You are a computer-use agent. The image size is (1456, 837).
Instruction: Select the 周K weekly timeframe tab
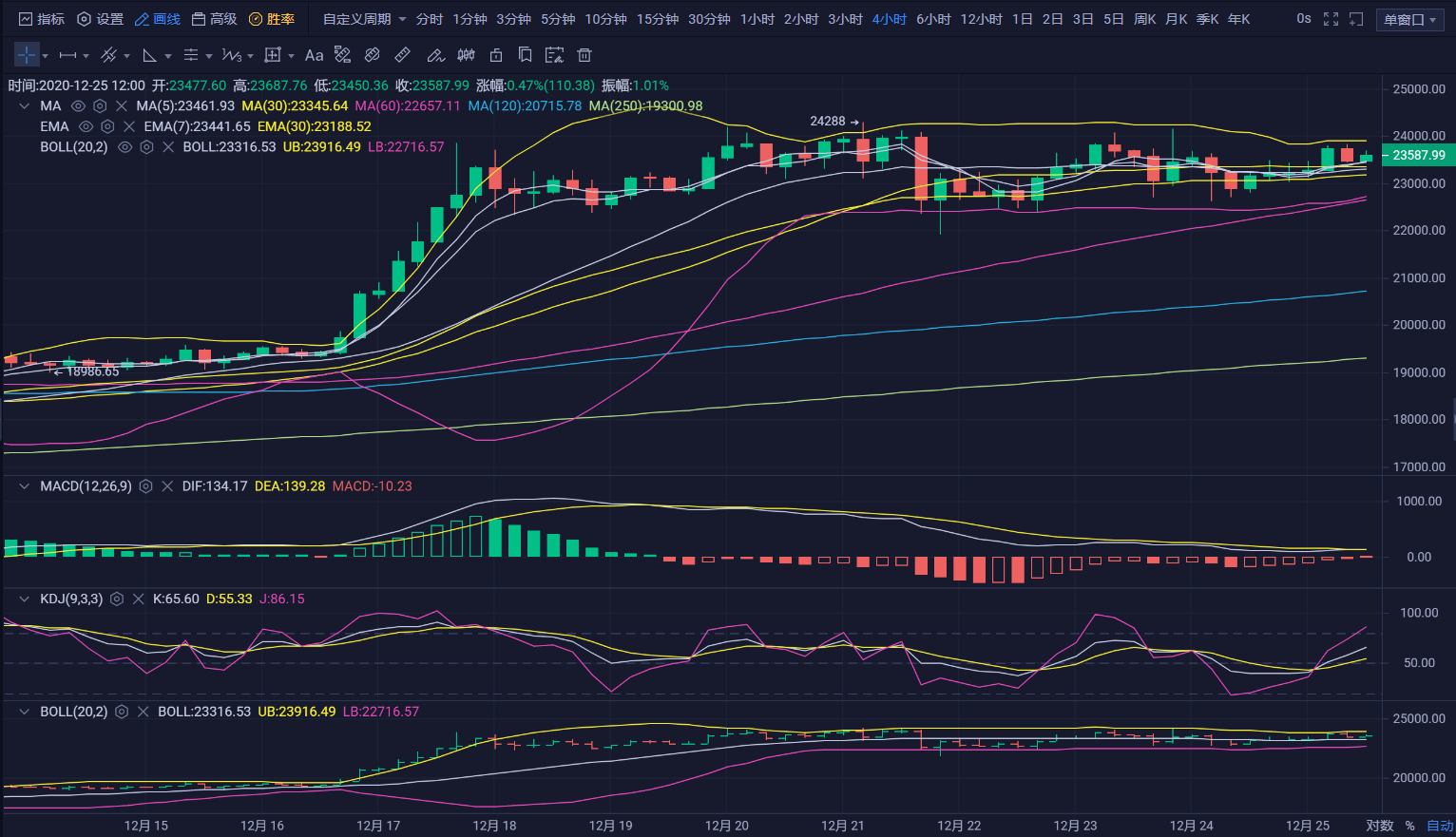click(1145, 19)
